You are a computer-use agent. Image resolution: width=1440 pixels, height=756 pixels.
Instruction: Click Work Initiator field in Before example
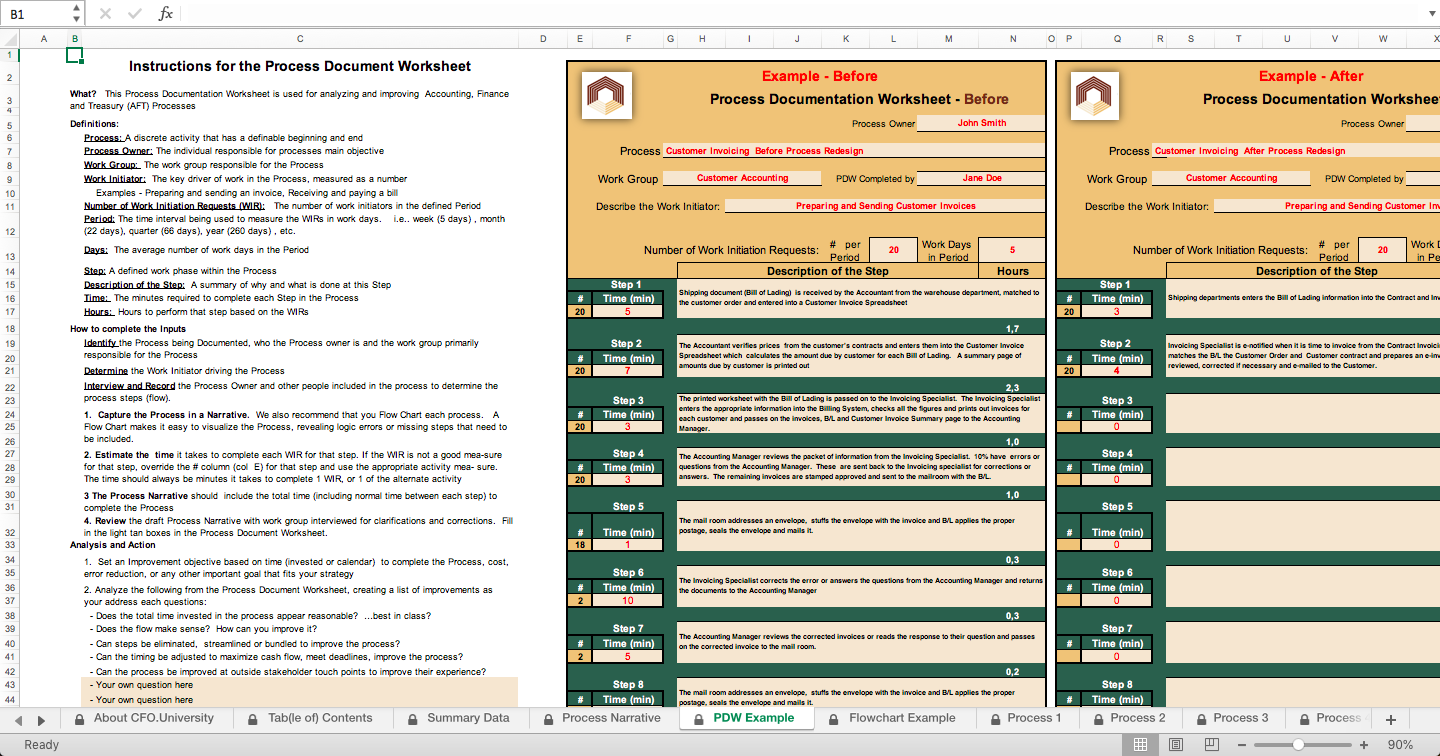pos(885,206)
